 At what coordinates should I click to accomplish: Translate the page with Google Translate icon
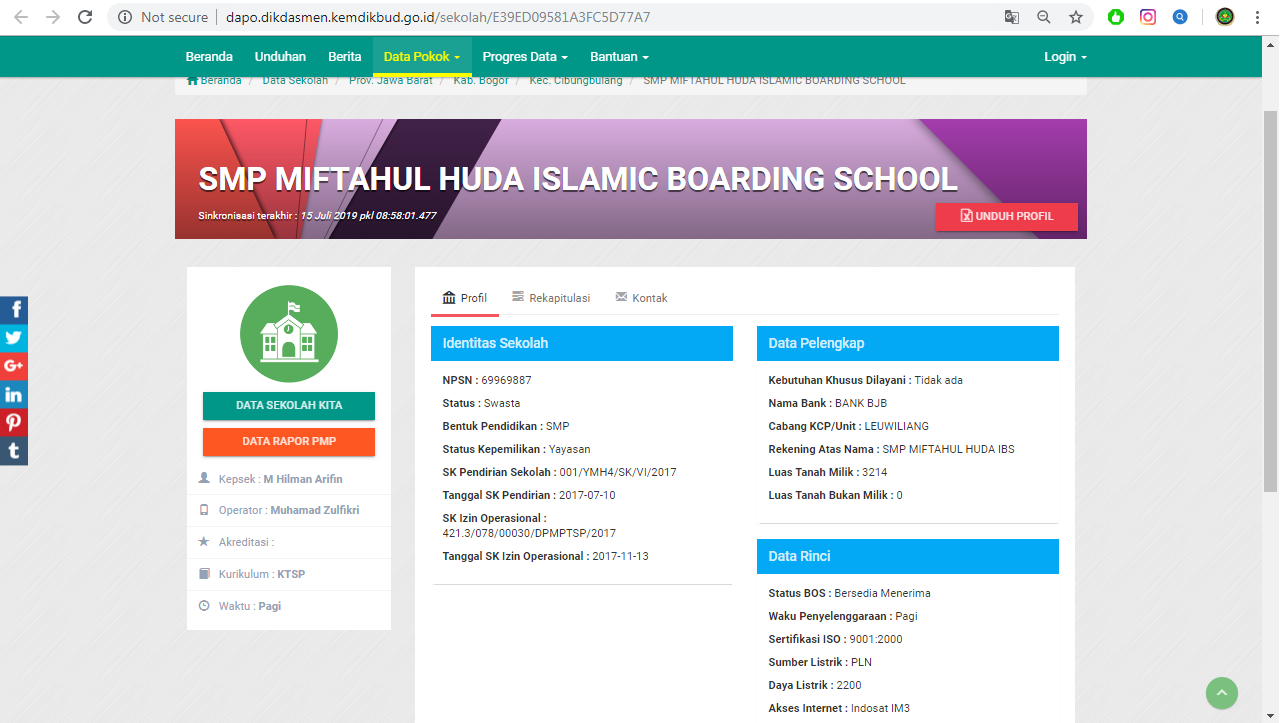pyautogui.click(x=1012, y=17)
